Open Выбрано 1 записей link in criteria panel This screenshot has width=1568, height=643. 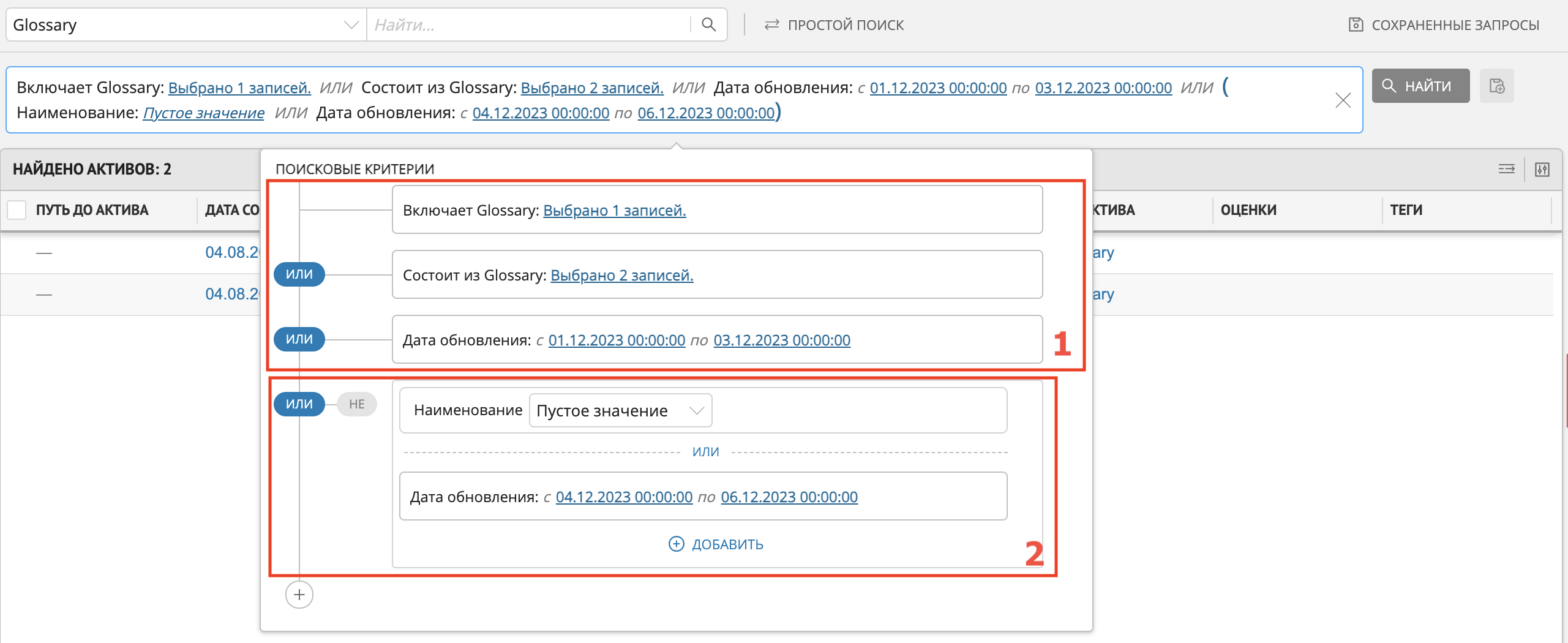click(614, 211)
